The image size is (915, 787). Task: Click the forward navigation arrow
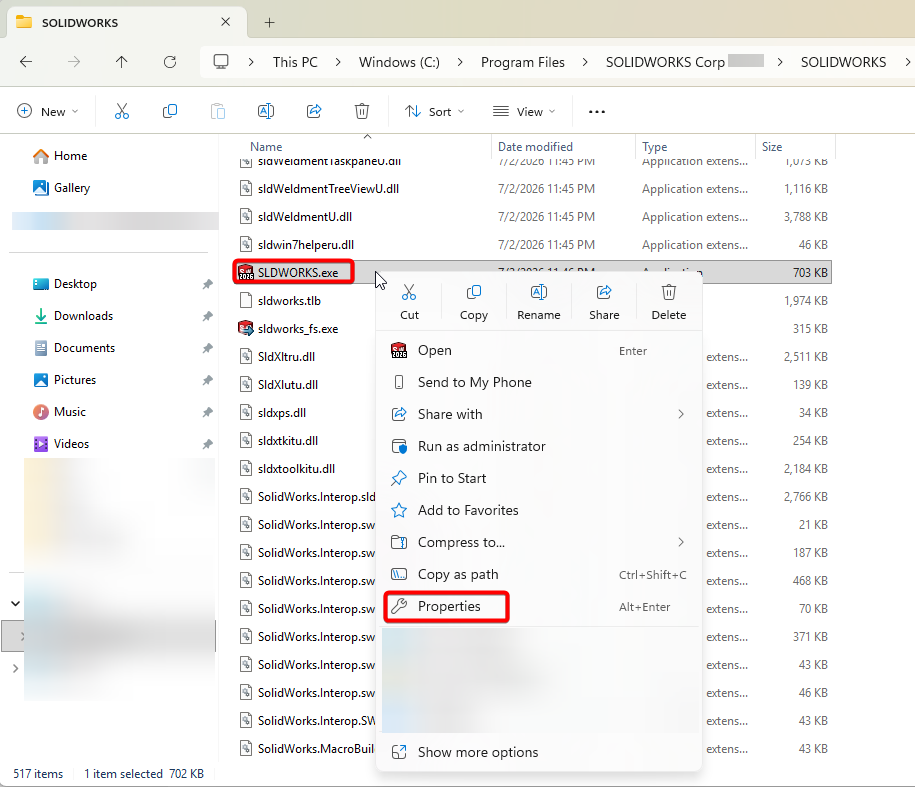pos(74,62)
